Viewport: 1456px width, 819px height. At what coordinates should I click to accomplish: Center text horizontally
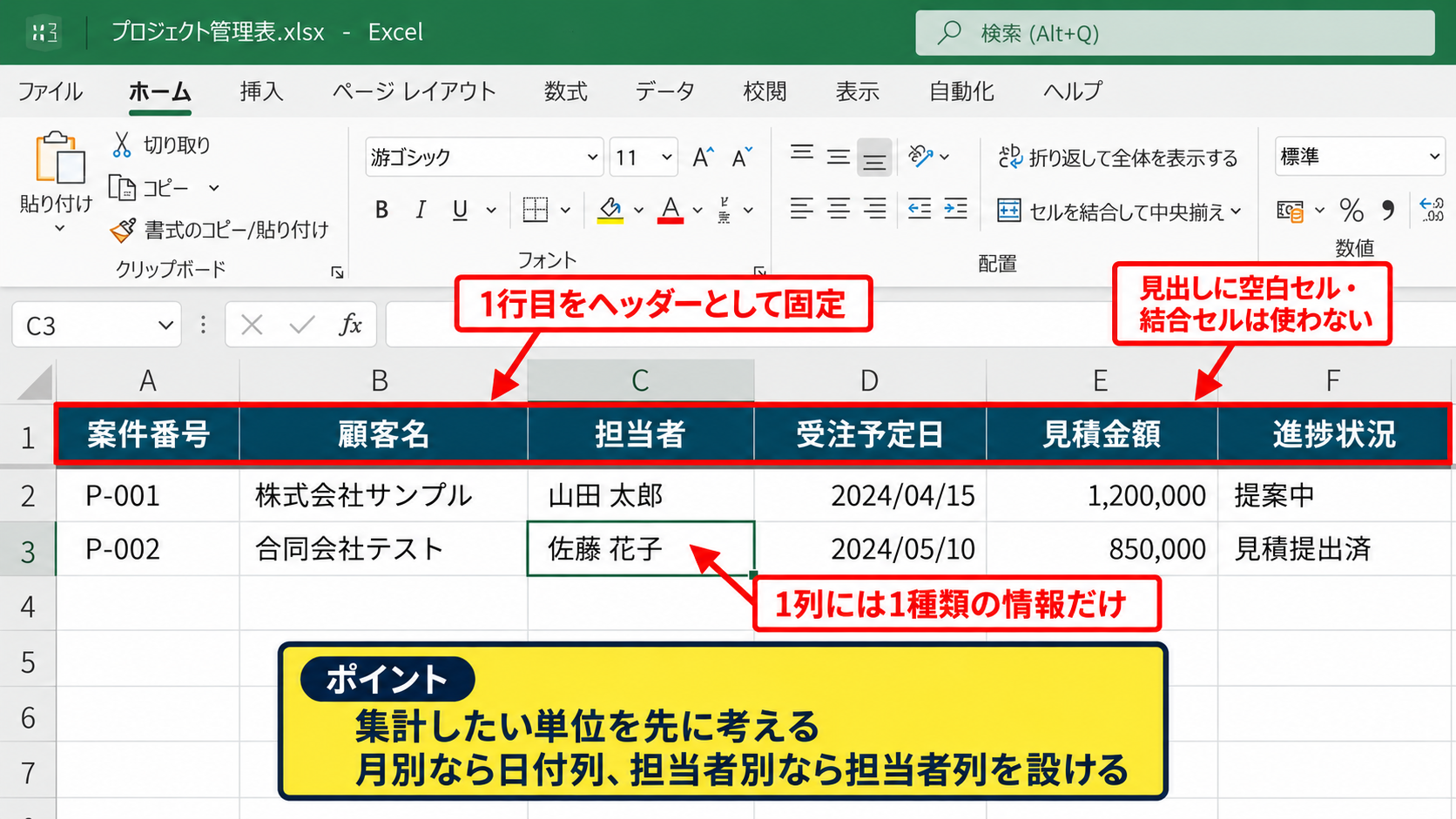point(839,209)
